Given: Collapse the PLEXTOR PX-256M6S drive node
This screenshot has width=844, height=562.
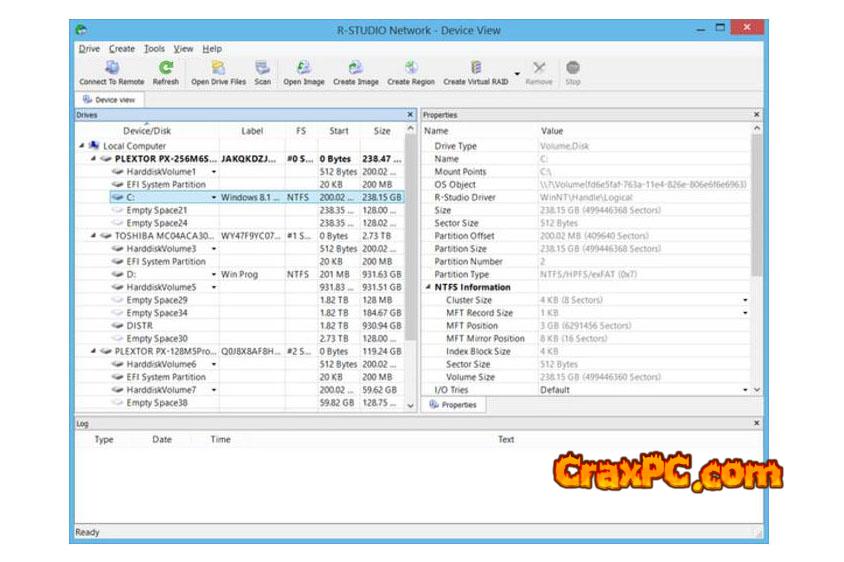Looking at the screenshot, I should tap(93, 159).
